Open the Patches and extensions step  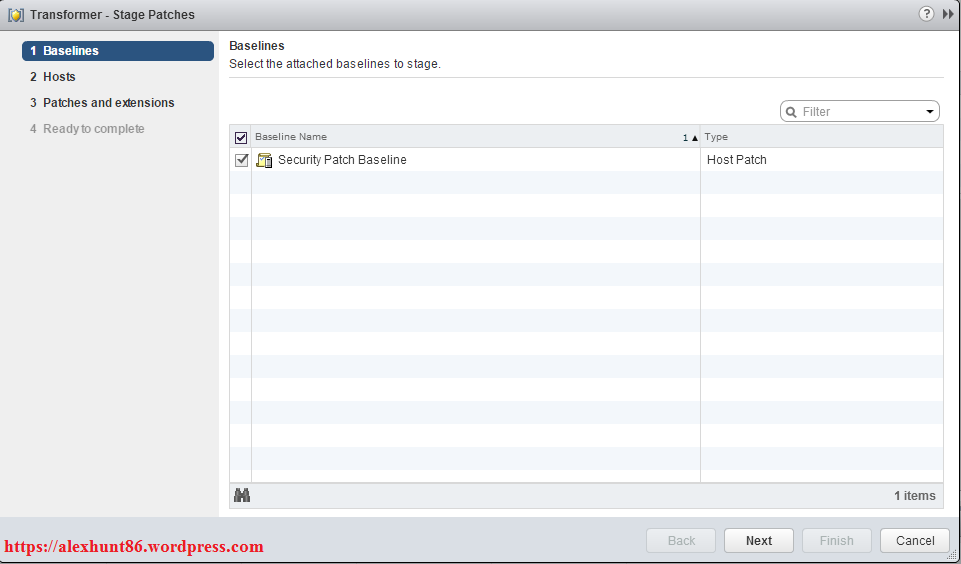[108, 103]
